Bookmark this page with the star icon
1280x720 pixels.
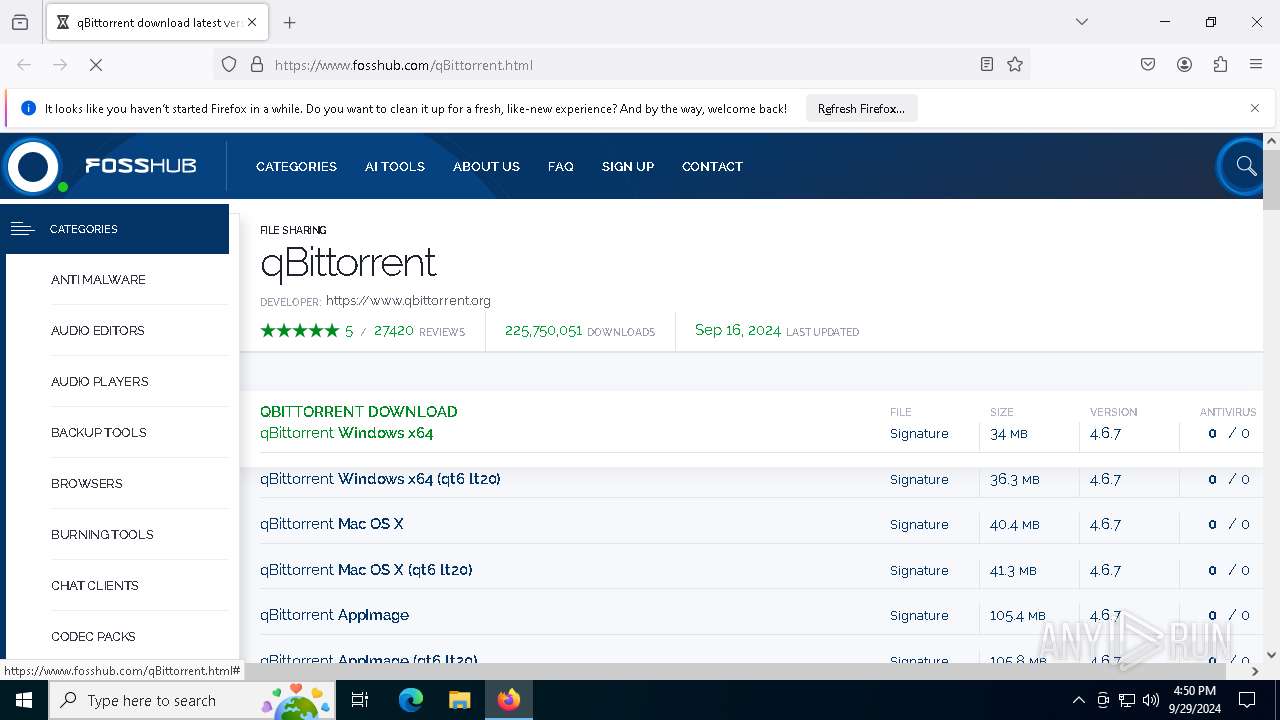click(x=1015, y=65)
